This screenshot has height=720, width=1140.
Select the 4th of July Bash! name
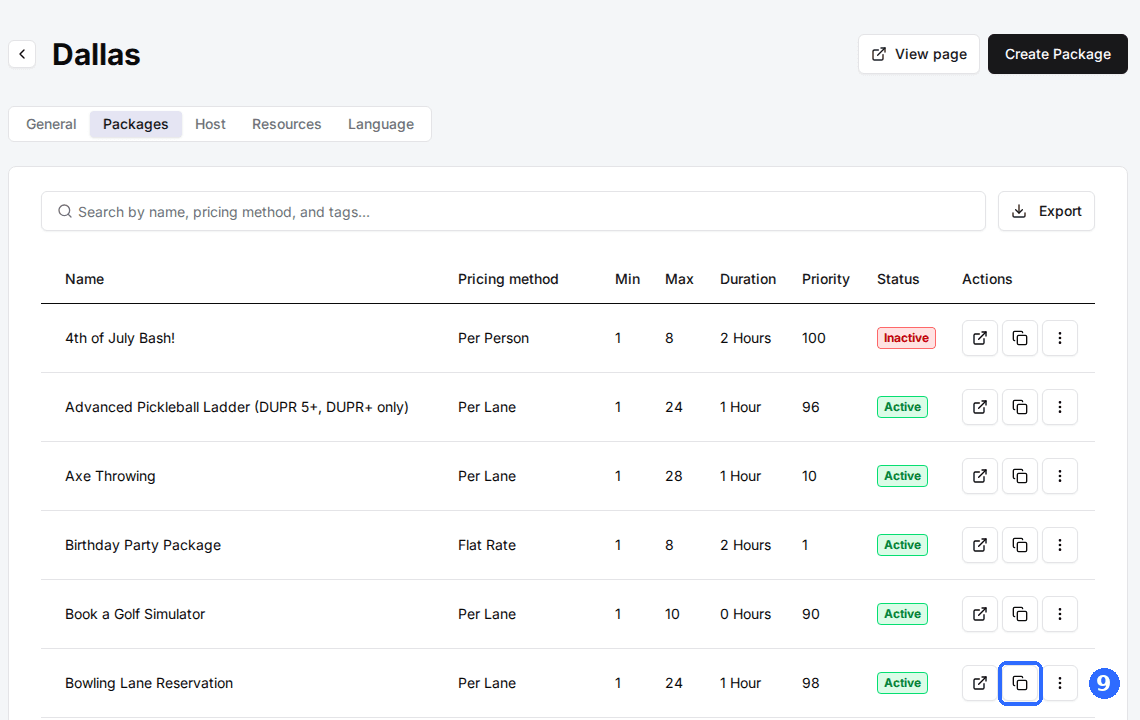[120, 338]
